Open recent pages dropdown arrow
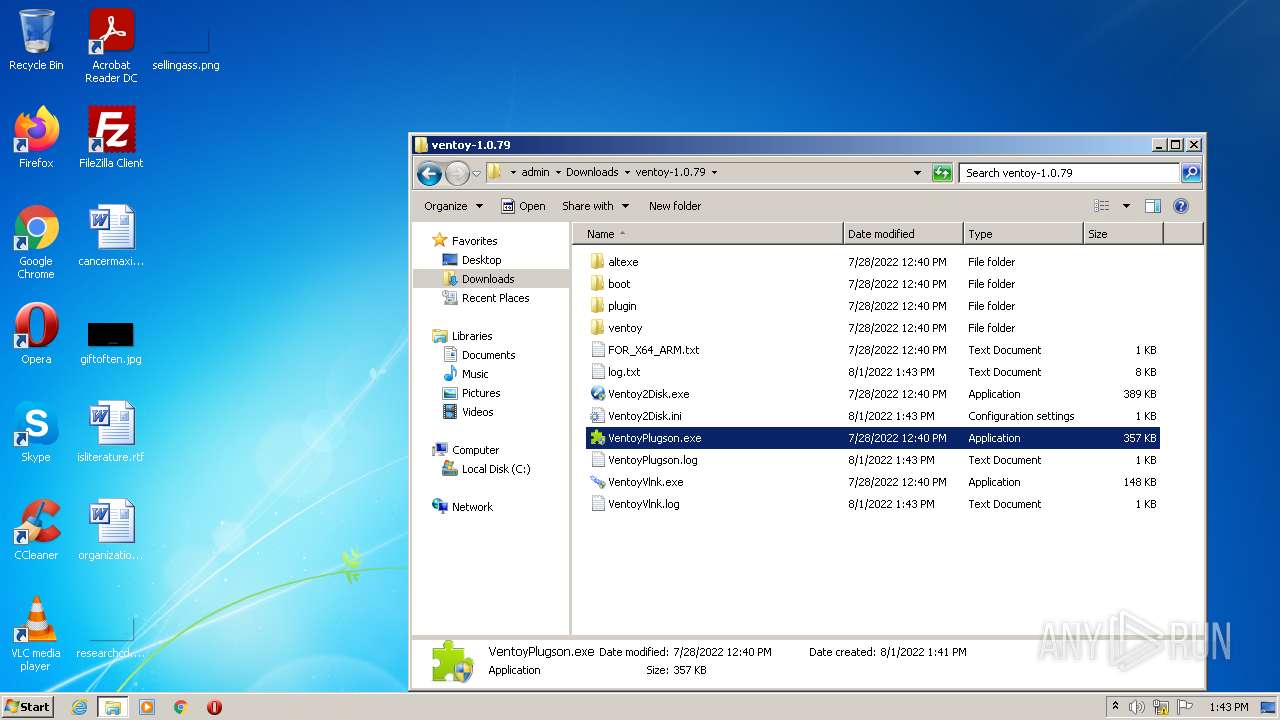This screenshot has height=720, width=1280. pyautogui.click(x=476, y=173)
